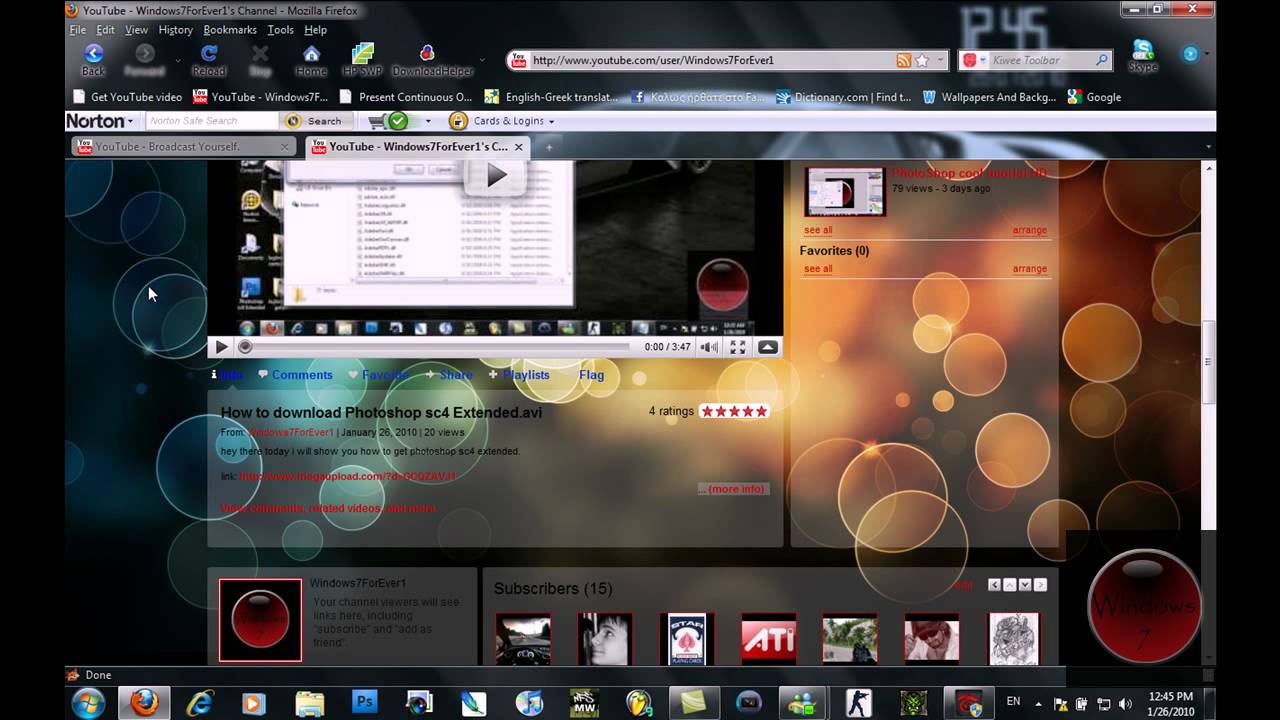The image size is (1280, 720).
Task: Expand the URL history dropdown arrow
Action: coord(940,60)
